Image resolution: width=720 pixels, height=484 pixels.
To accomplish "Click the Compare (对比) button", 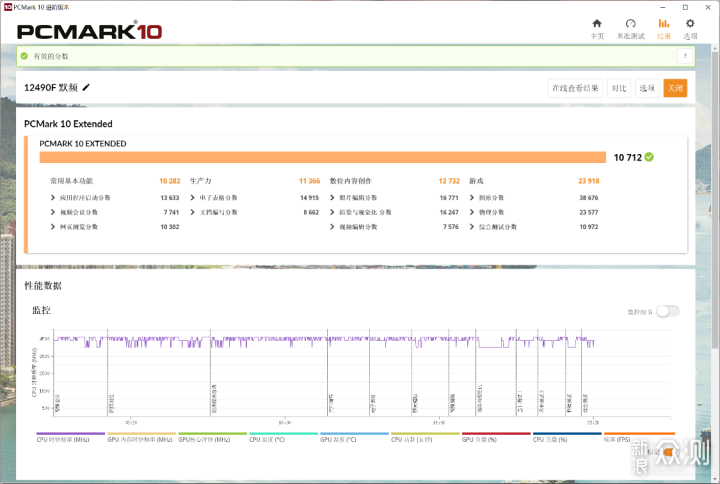I will (x=619, y=88).
